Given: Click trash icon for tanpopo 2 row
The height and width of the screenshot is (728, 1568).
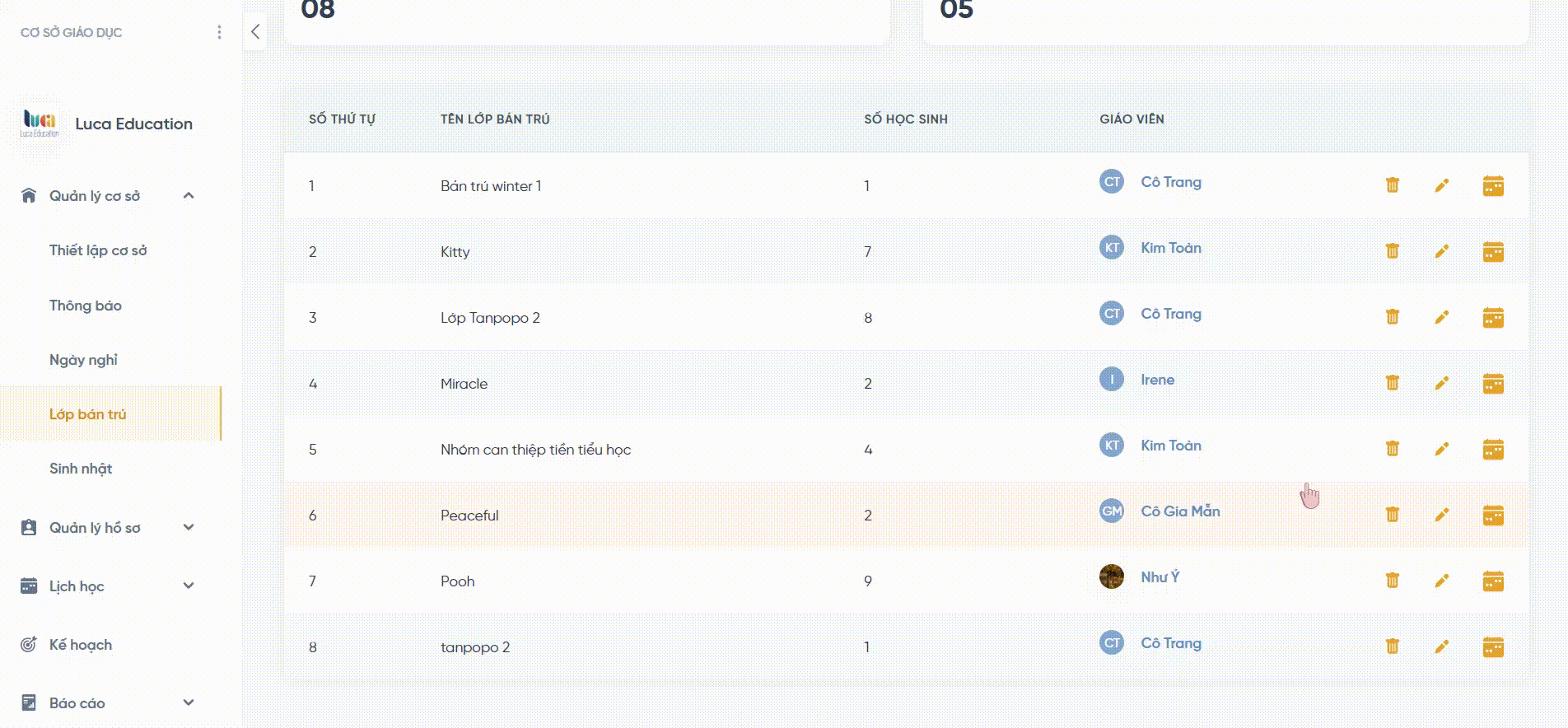Looking at the screenshot, I should [1392, 646].
